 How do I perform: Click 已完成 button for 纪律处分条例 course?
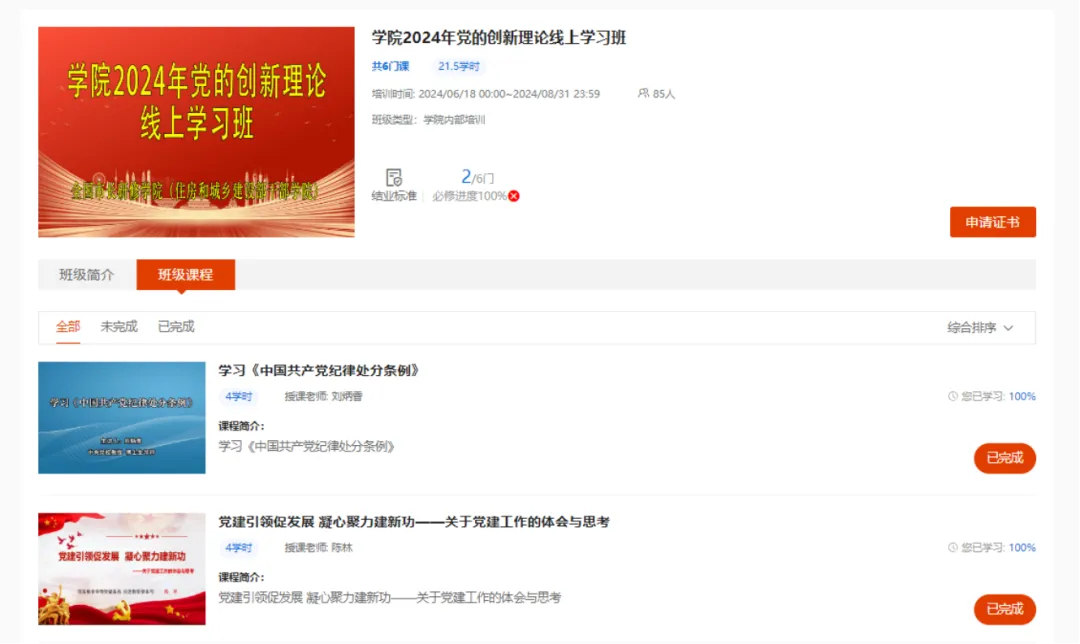1005,458
